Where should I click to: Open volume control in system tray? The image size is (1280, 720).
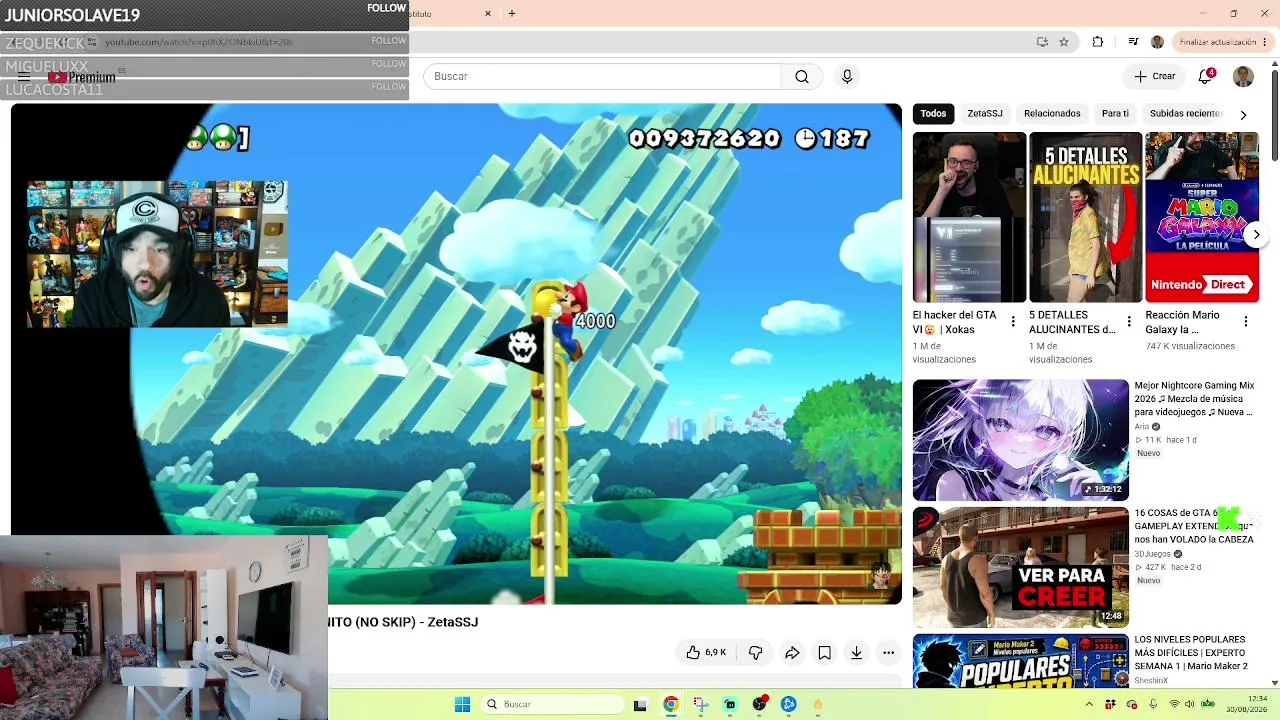tap(1191, 705)
